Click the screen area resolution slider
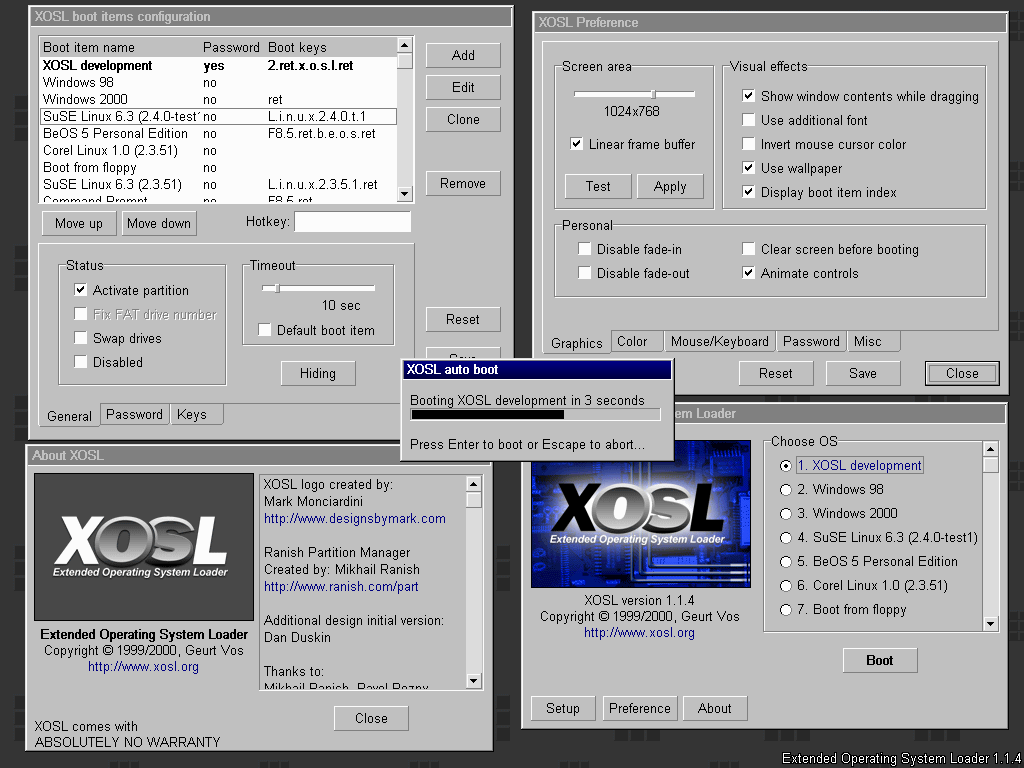 pos(653,94)
